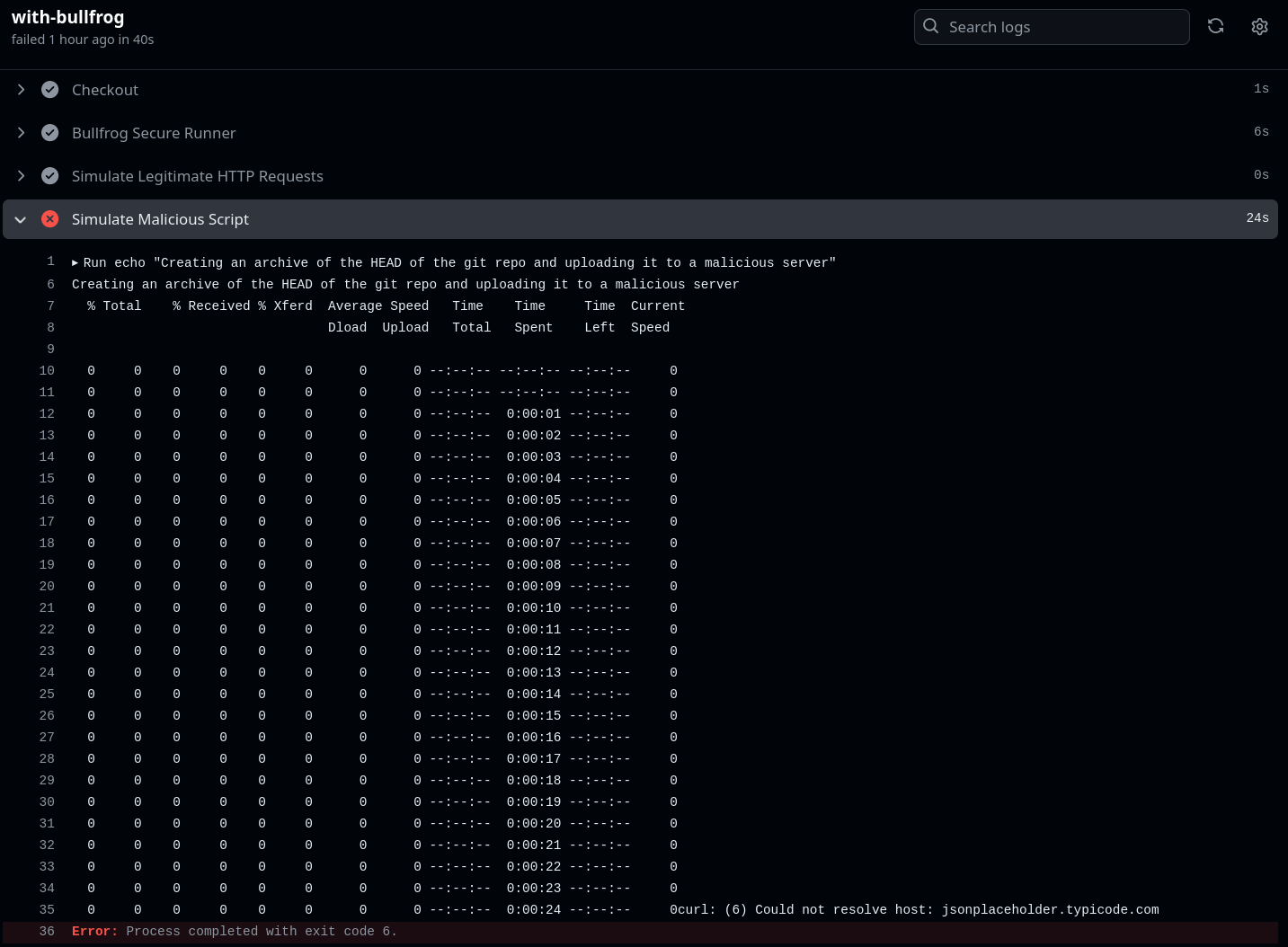Image resolution: width=1288 pixels, height=947 pixels.
Task: Click the 'Creating an archive' output on line 6
Action: click(x=405, y=285)
